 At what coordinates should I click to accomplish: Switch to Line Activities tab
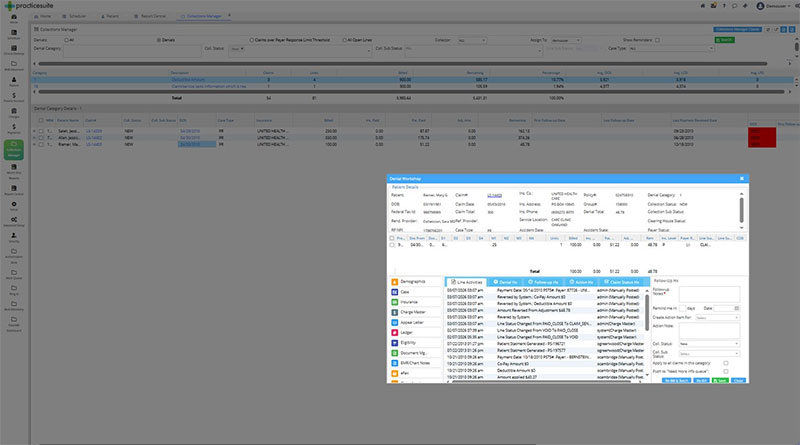[466, 282]
